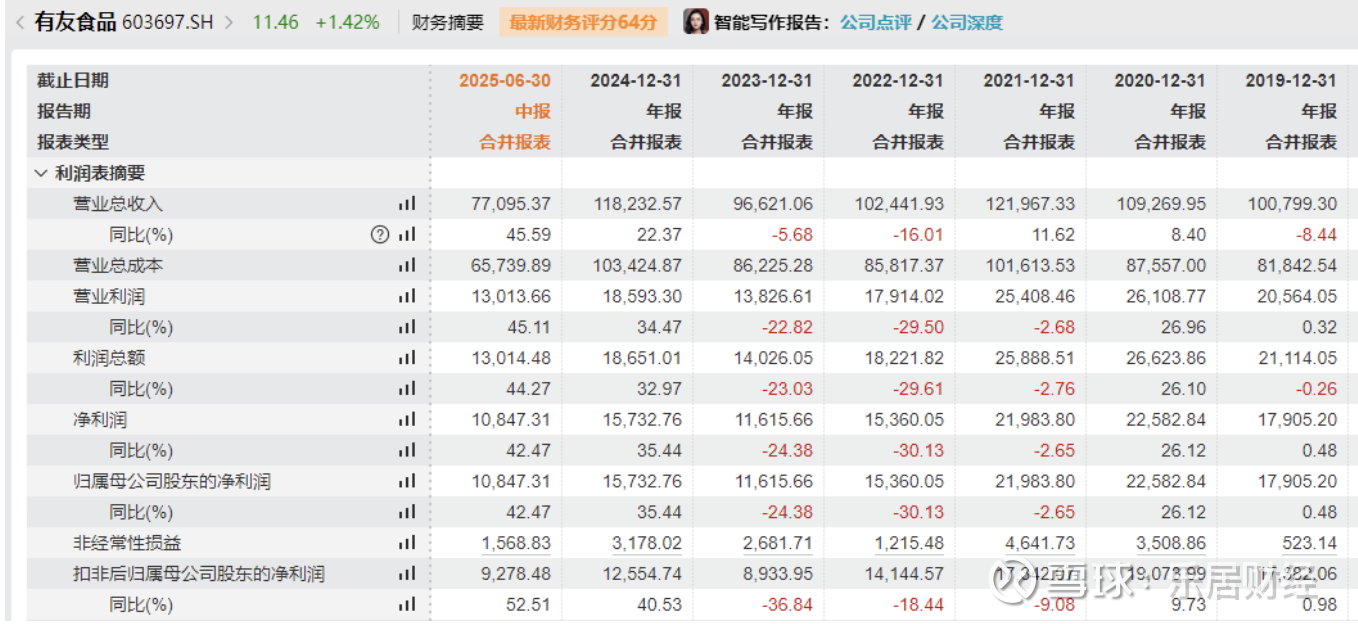Open chart icon for 同比(%) under 利润总额
This screenshot has height=624, width=1358.
(406, 389)
